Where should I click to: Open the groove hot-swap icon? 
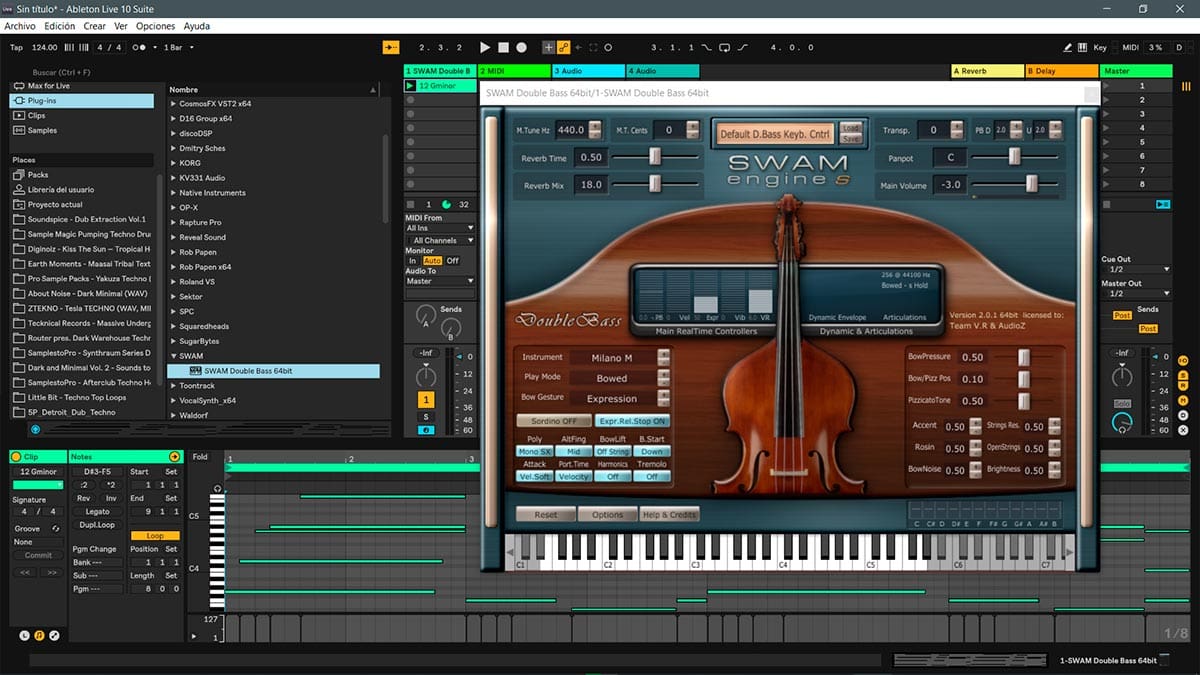click(x=55, y=528)
